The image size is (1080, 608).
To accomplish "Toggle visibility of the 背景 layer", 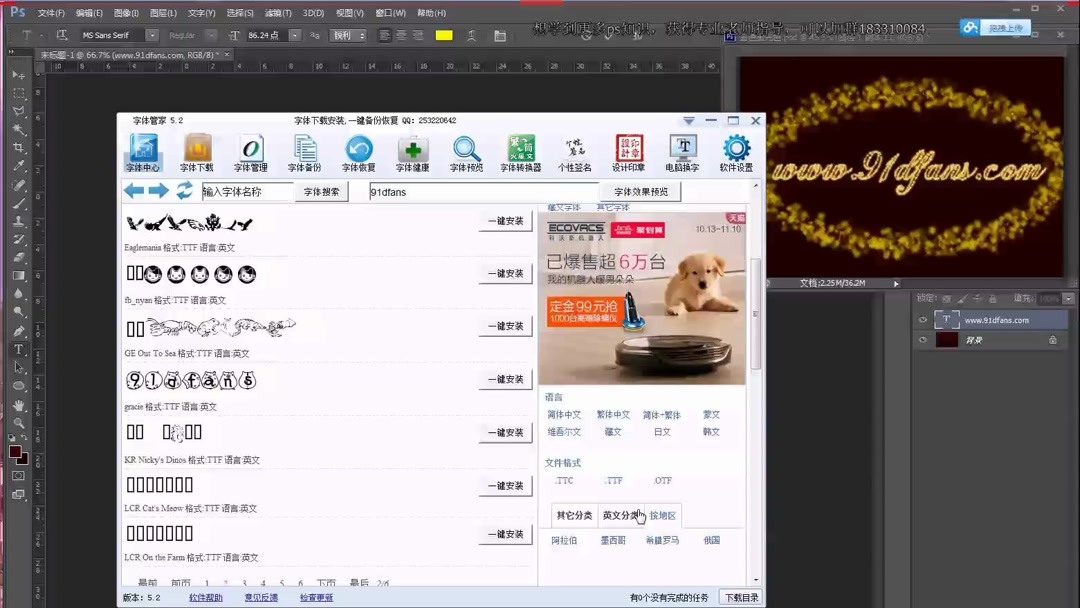I will [923, 340].
